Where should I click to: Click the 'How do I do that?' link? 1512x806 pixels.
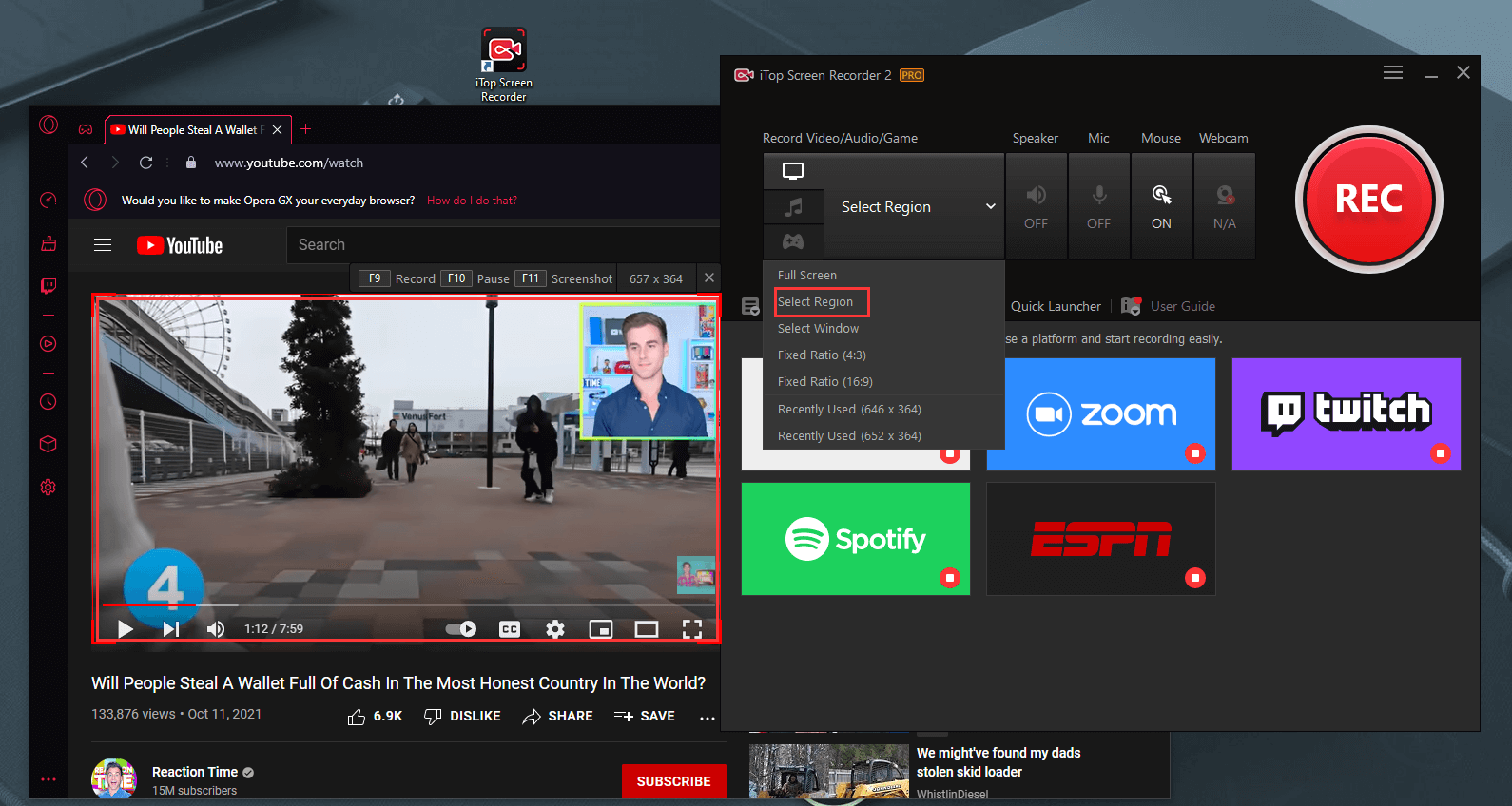(x=472, y=201)
